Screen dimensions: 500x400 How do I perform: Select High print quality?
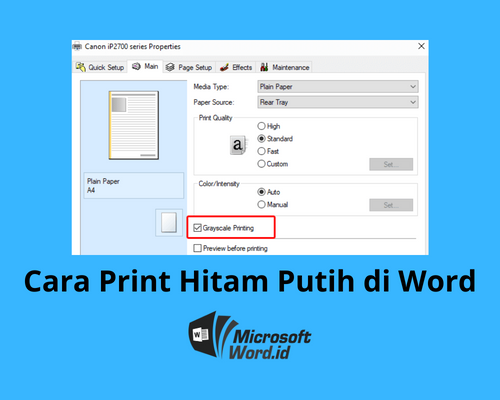[269, 126]
